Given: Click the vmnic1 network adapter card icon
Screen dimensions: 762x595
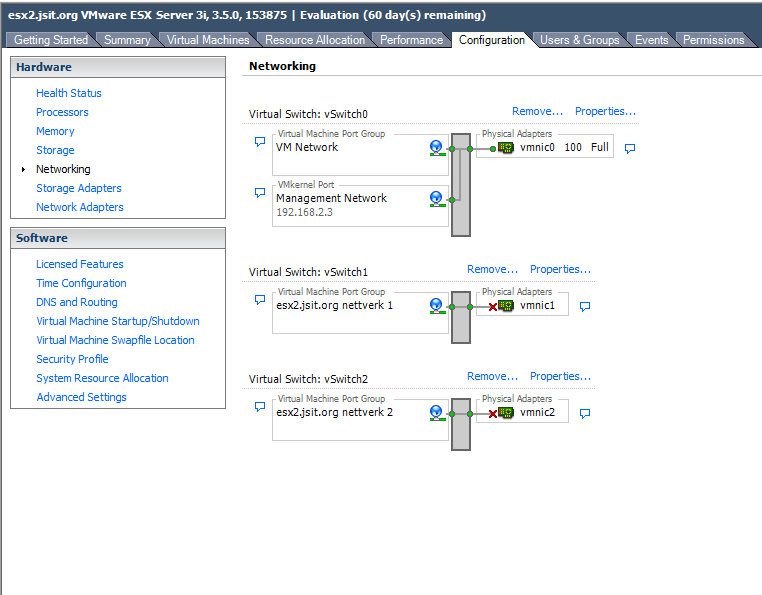Looking at the screenshot, I should coord(506,306).
